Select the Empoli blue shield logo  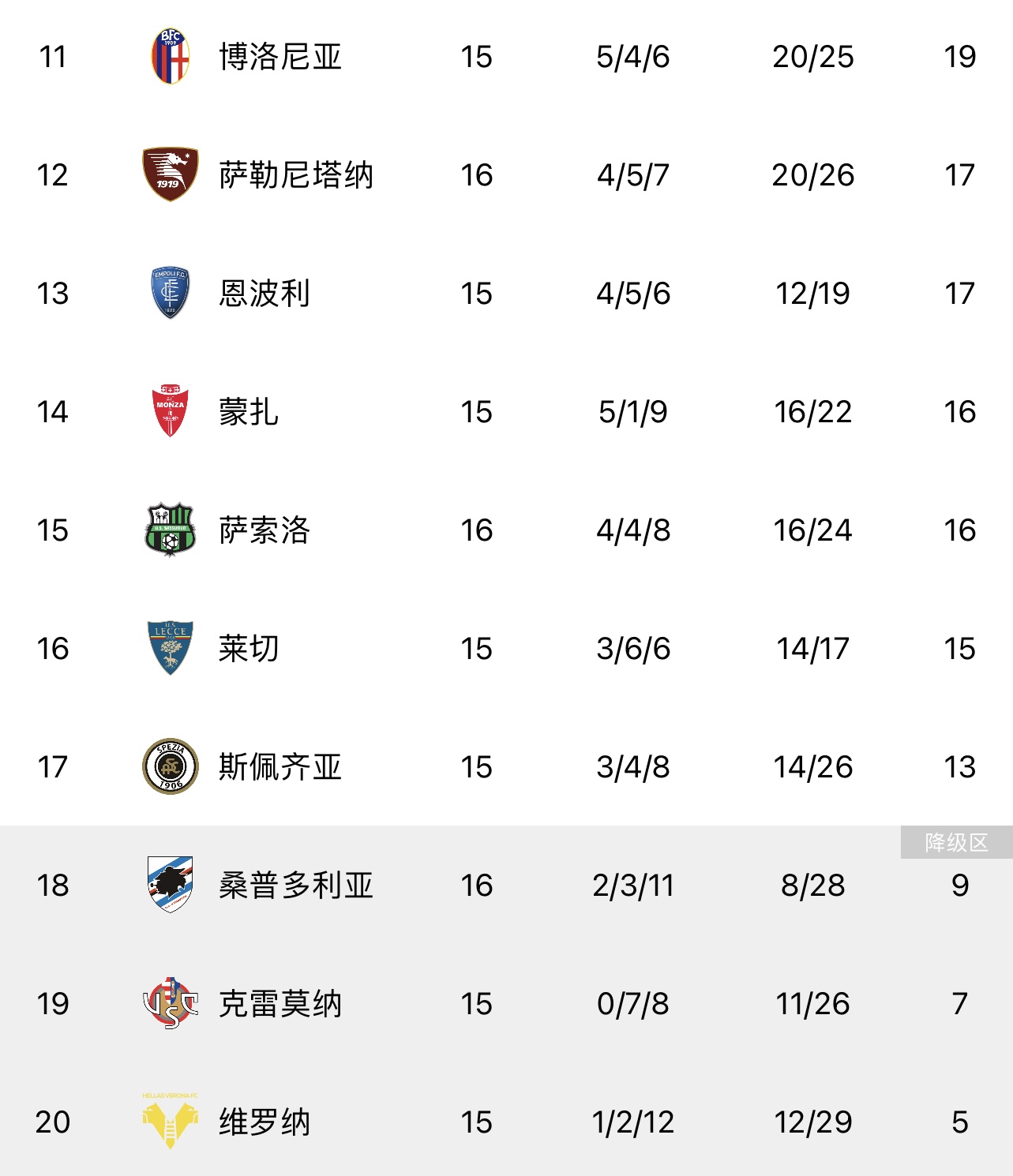coord(170,293)
